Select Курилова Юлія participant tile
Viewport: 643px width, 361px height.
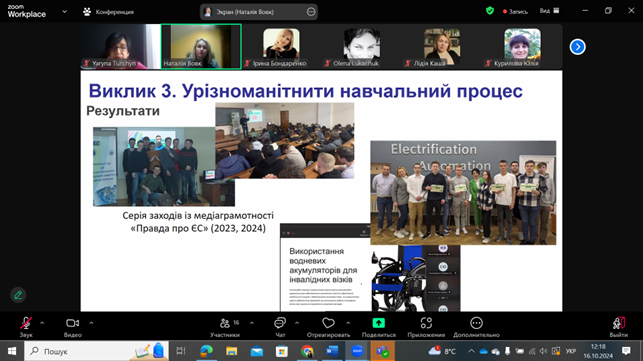pos(522,46)
